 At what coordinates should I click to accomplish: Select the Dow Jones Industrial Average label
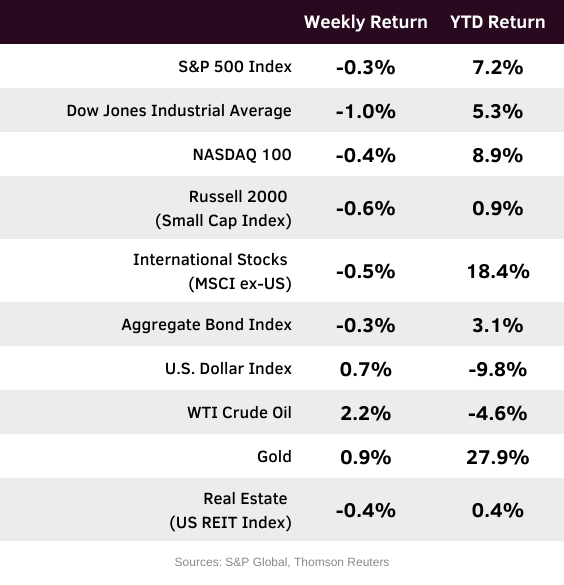tap(179, 111)
